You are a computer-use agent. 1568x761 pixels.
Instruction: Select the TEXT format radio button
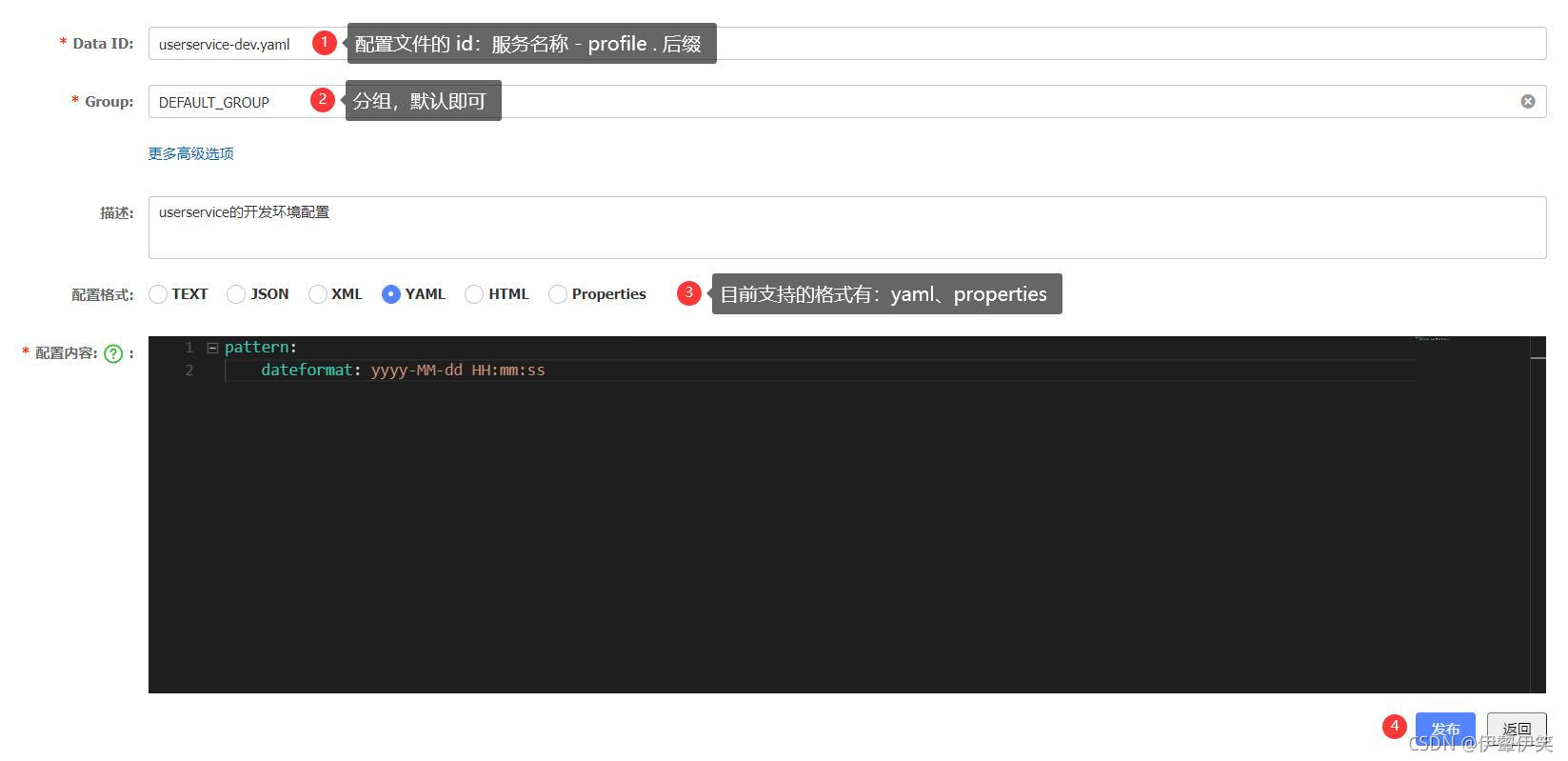[x=158, y=294]
